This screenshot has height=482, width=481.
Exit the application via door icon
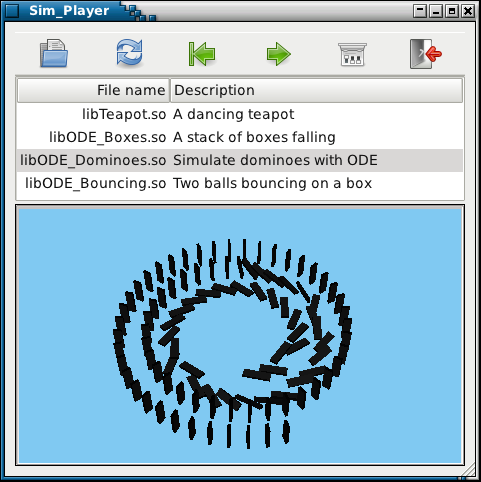[426, 54]
